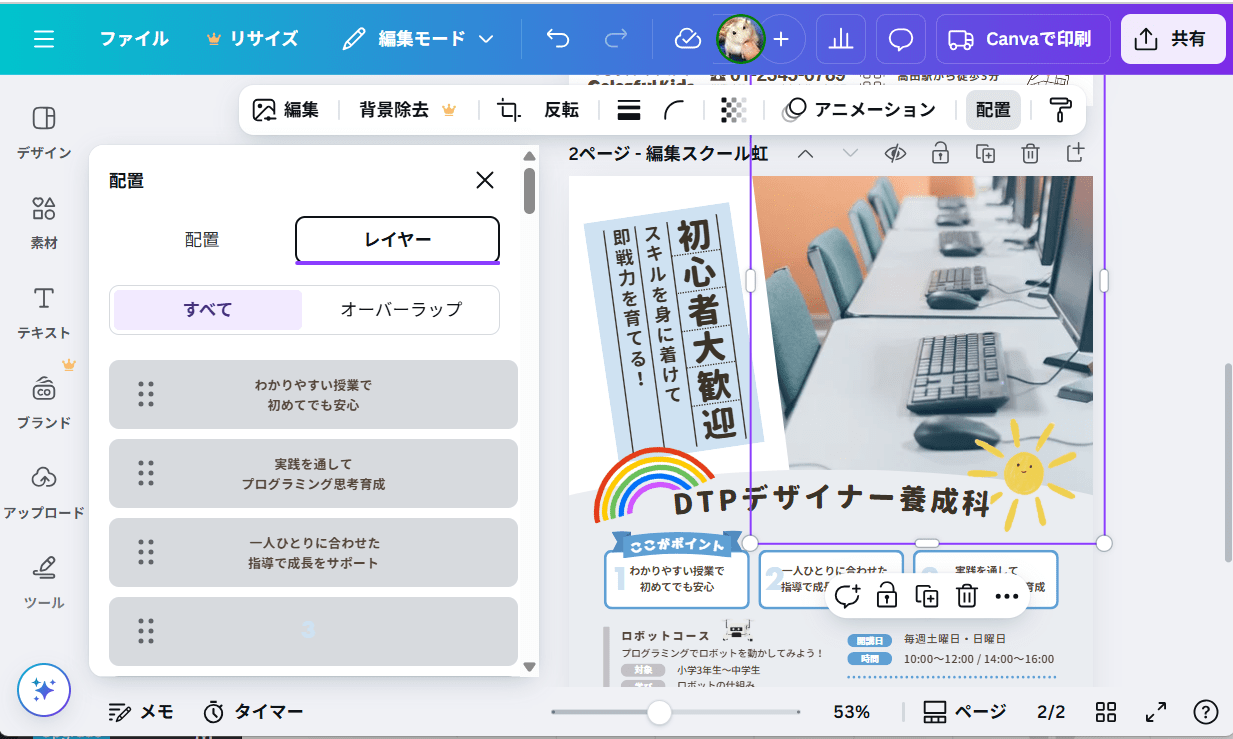Move page 2 down with chevron
1233x739 pixels.
[x=850, y=153]
